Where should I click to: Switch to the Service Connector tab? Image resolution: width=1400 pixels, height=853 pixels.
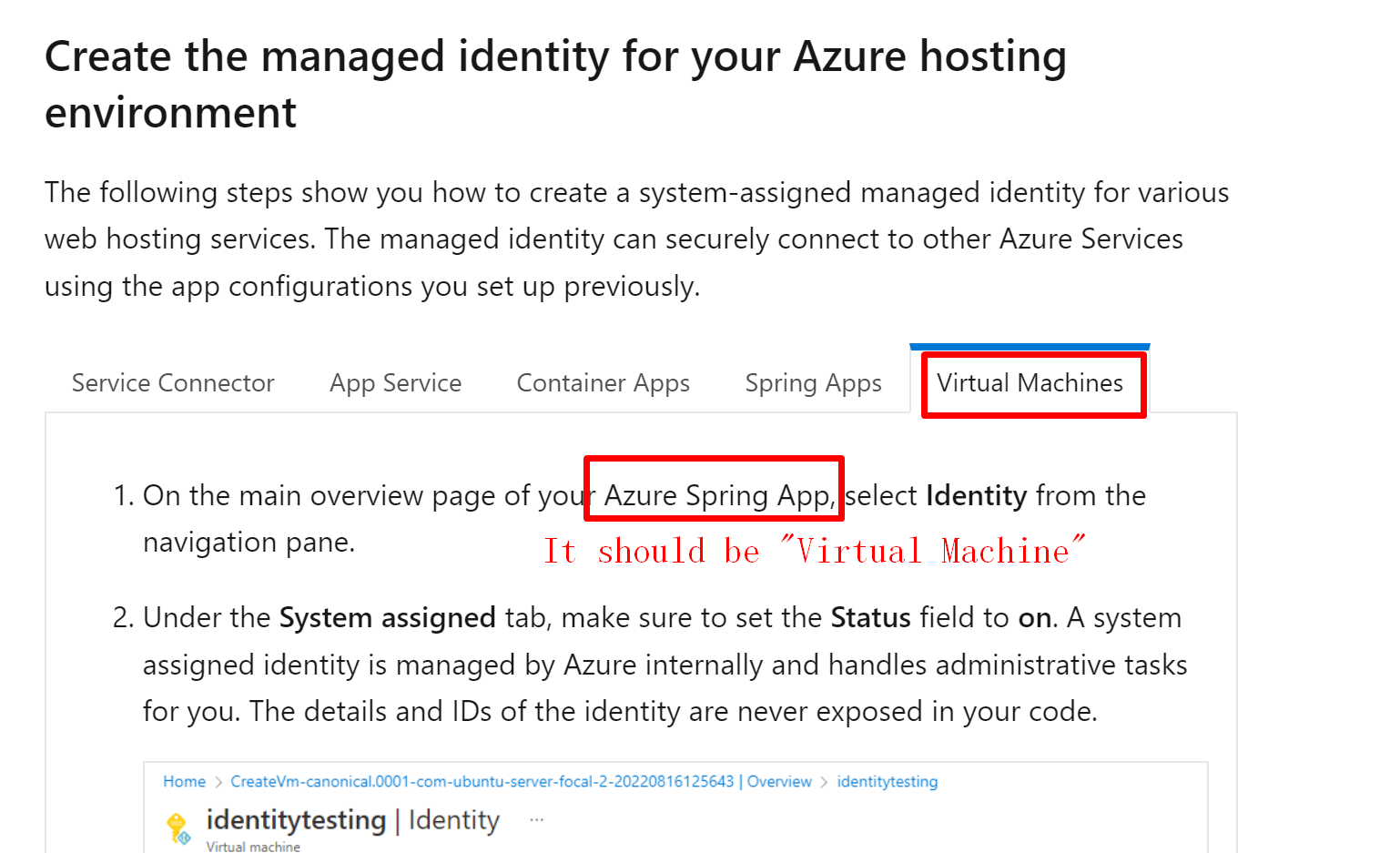(173, 383)
